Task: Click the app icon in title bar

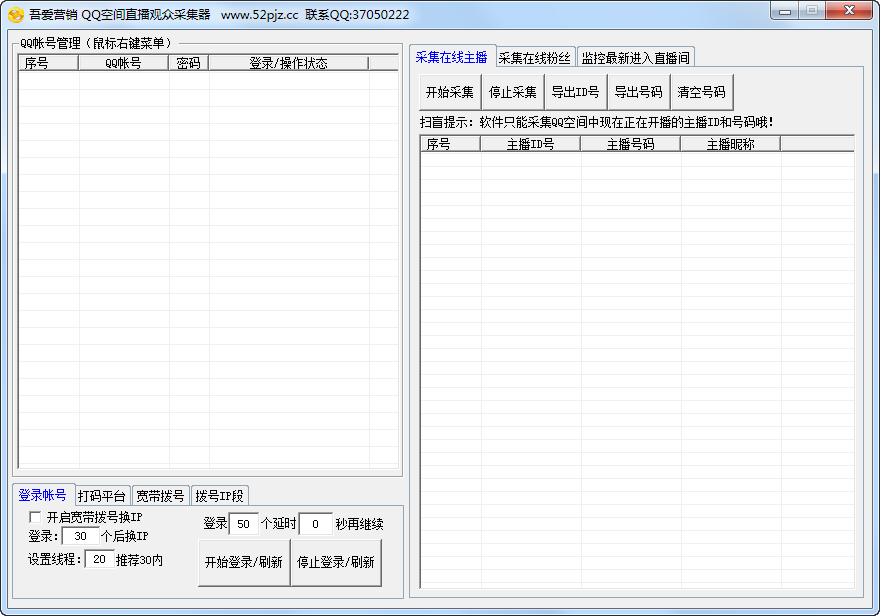Action: 15,15
